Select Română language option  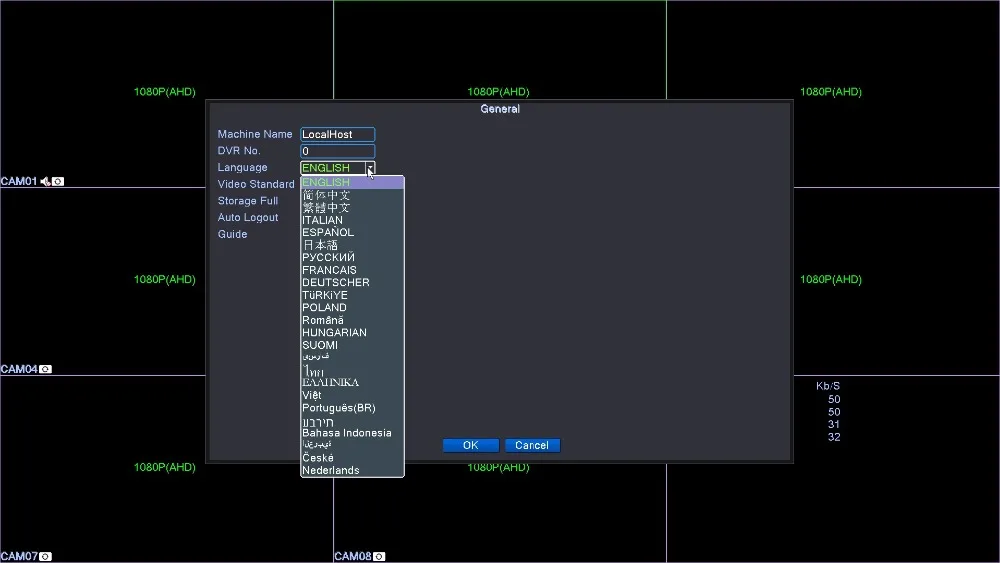pyautogui.click(x=352, y=320)
